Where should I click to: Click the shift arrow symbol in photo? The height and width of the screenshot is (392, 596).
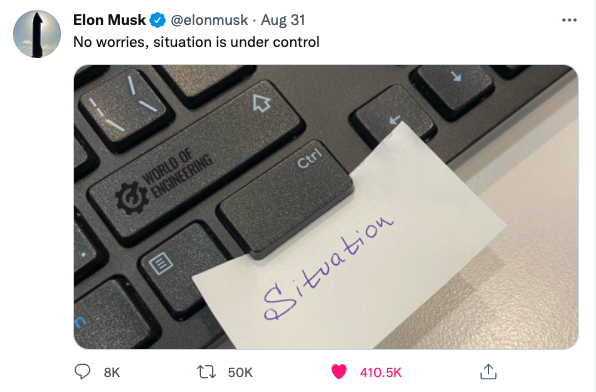click(262, 103)
